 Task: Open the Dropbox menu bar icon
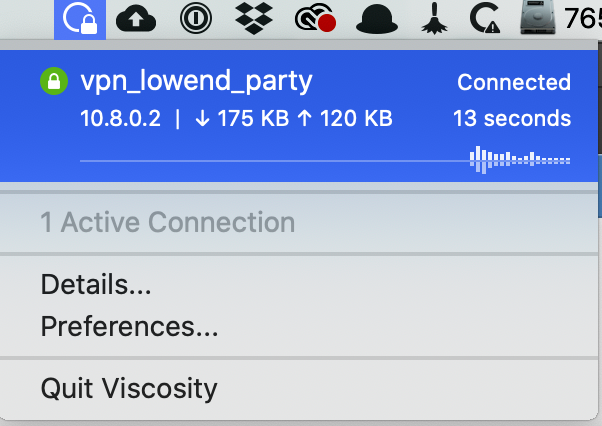click(254, 18)
